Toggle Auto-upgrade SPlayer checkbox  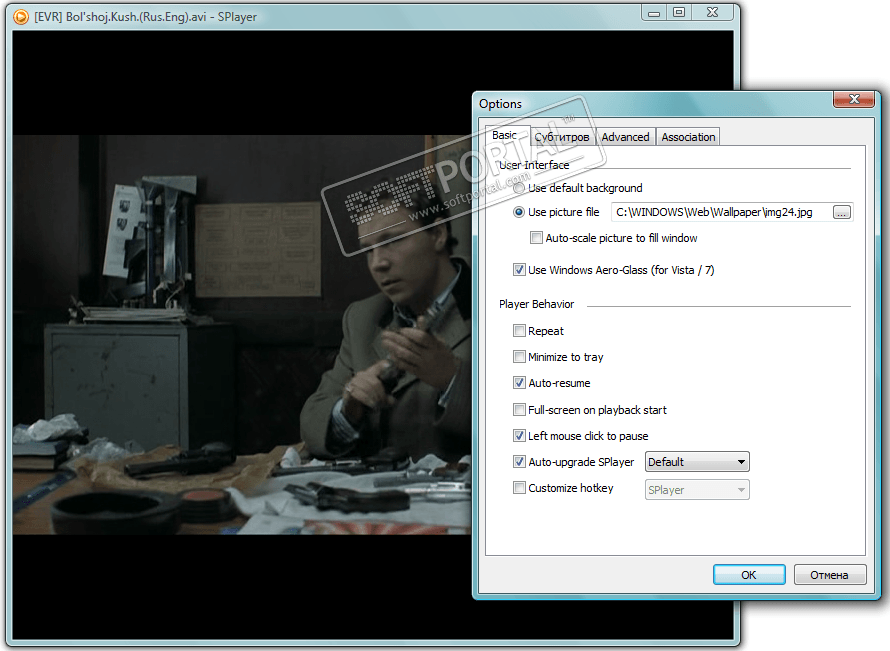pos(519,461)
